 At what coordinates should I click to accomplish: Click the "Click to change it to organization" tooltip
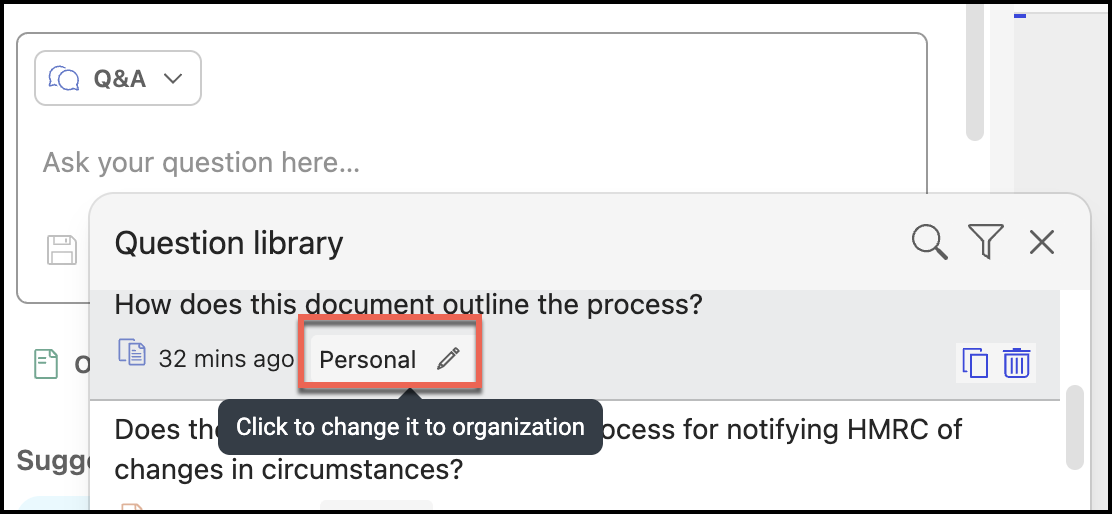tap(410, 428)
